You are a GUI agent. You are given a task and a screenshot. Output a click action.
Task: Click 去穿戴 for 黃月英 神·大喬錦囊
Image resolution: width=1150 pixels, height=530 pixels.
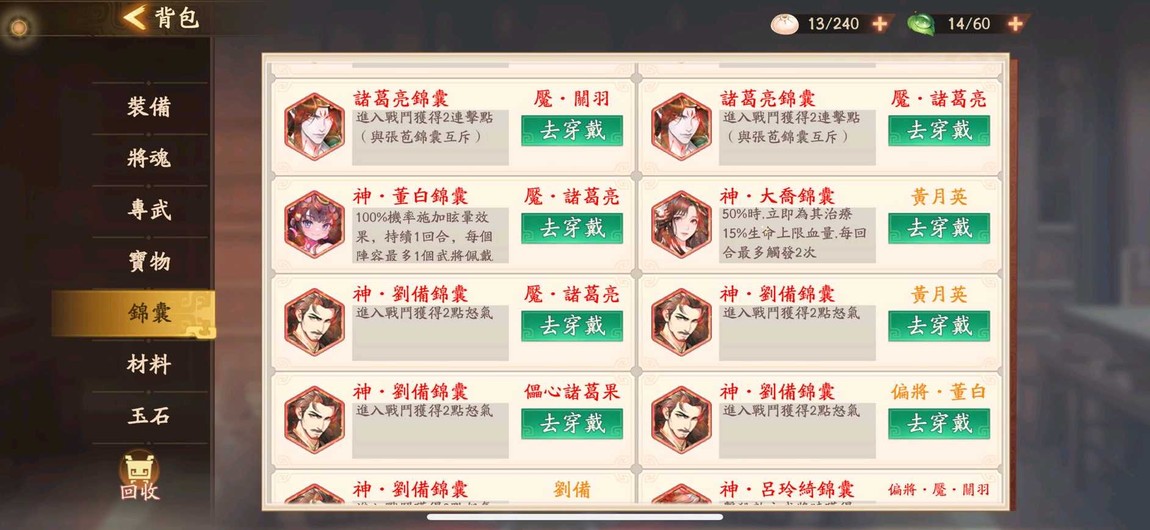pos(939,228)
